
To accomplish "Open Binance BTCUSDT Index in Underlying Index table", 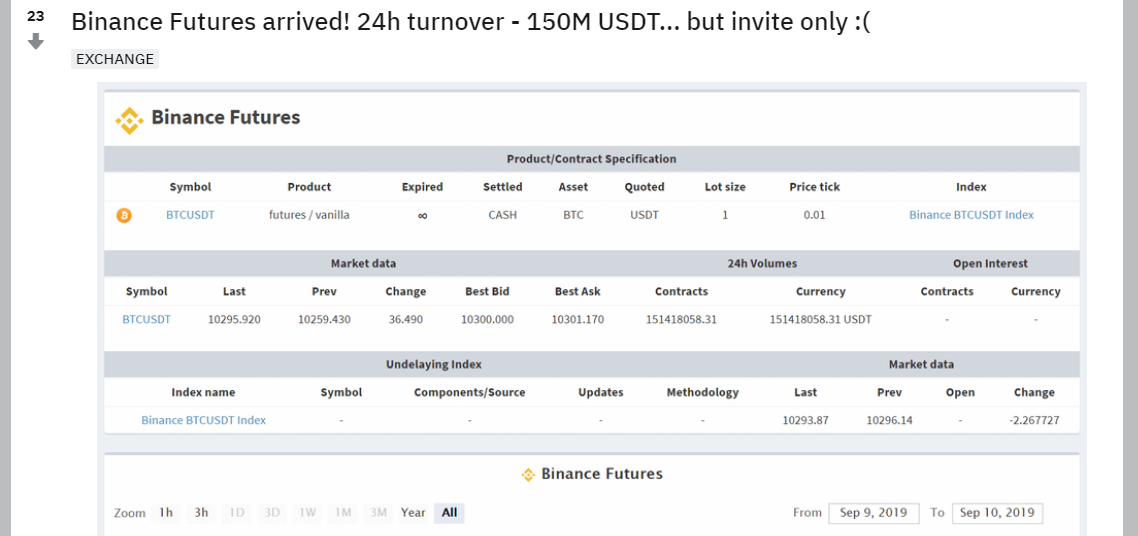I will click(x=203, y=421).
